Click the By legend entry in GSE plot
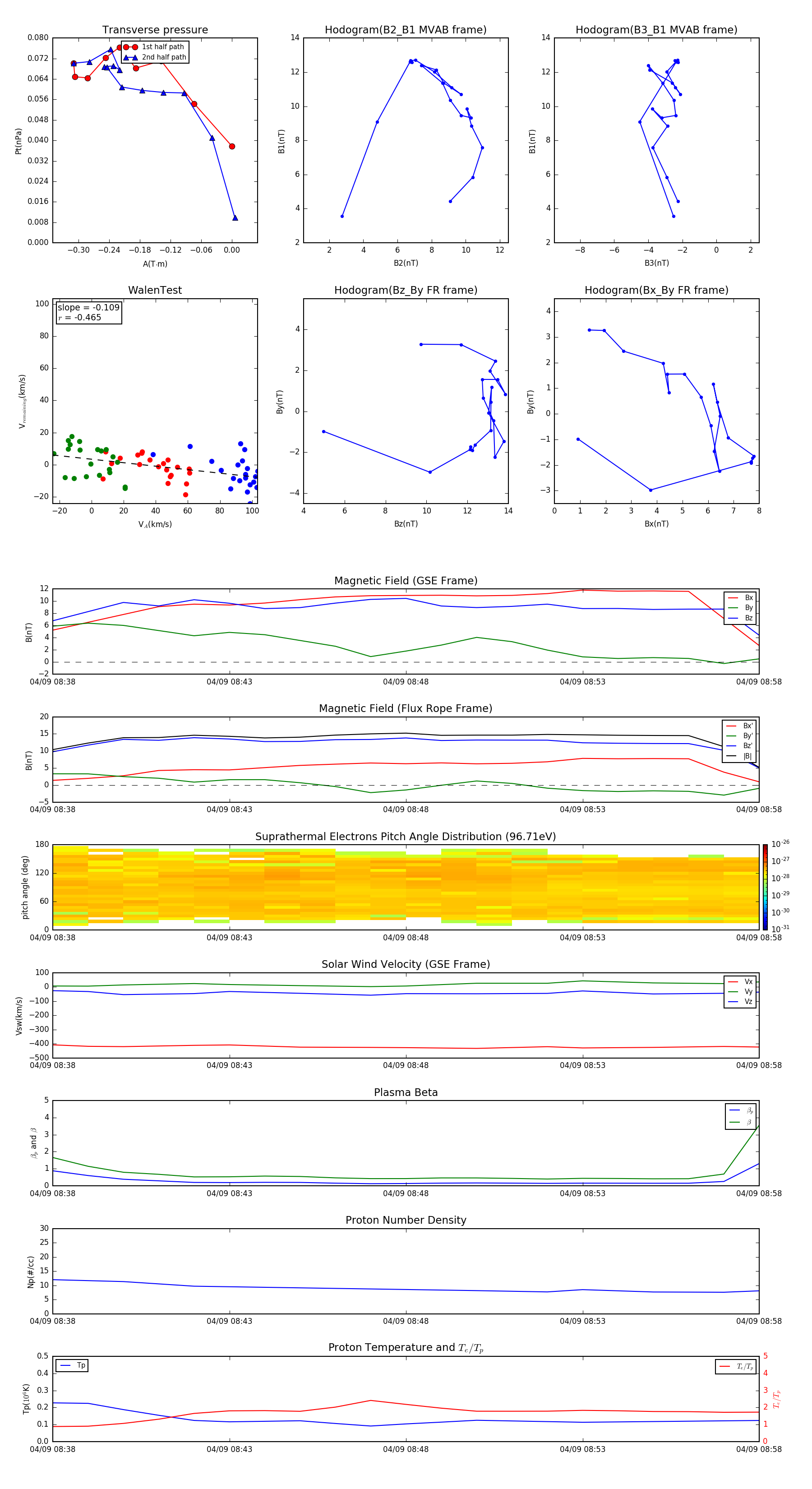The width and height of the screenshot is (812, 1489). [x=740, y=607]
